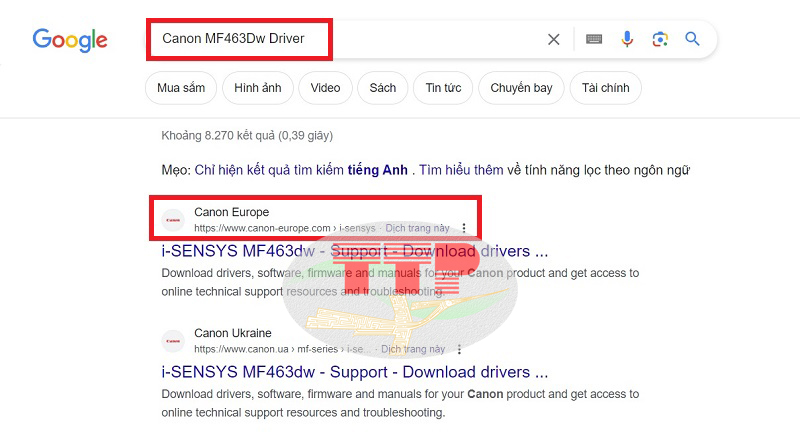800x441 pixels.
Task: Start voice search with microphone icon
Action: point(627,39)
